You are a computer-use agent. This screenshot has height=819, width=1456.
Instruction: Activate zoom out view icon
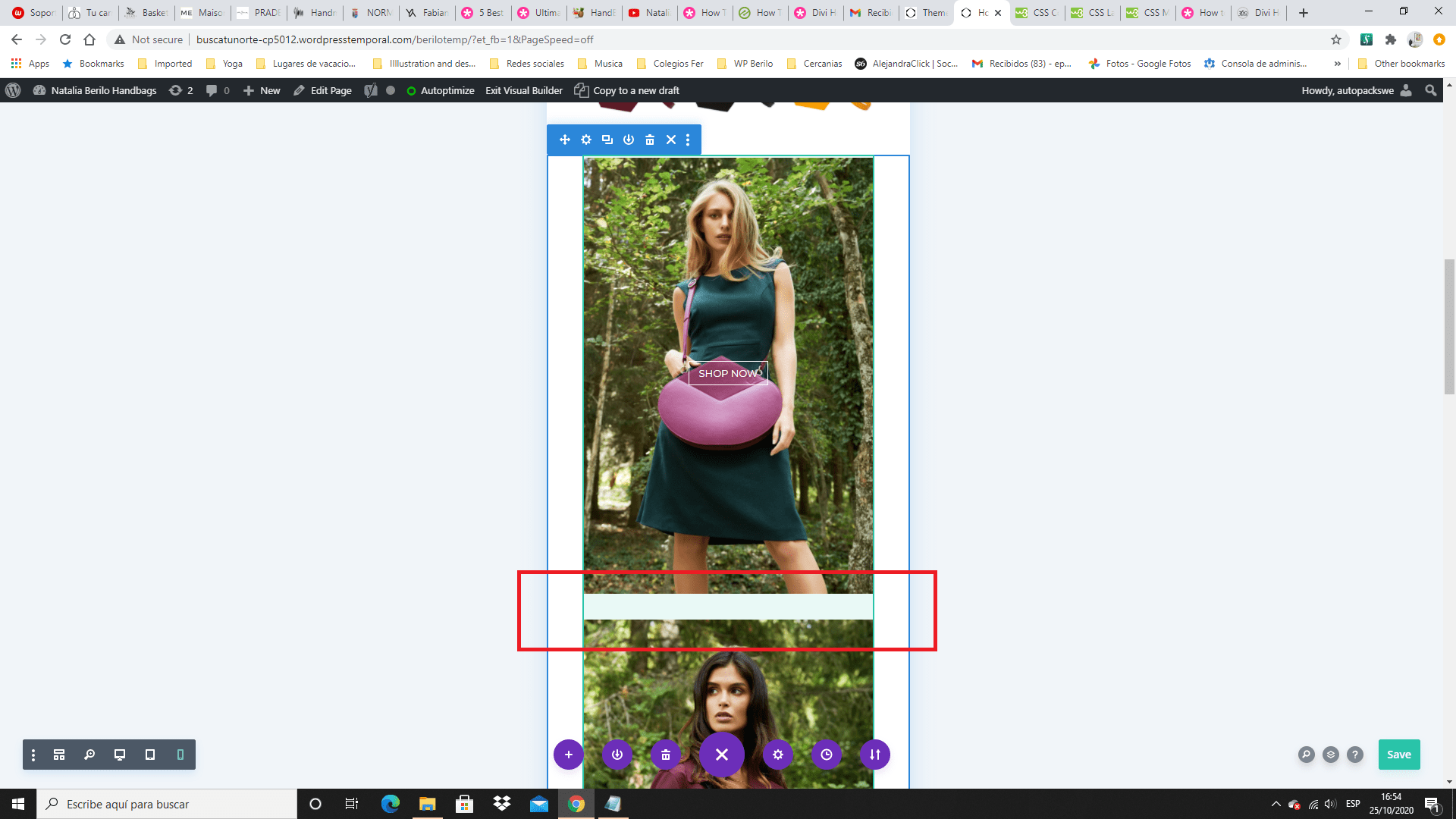pos(89,755)
